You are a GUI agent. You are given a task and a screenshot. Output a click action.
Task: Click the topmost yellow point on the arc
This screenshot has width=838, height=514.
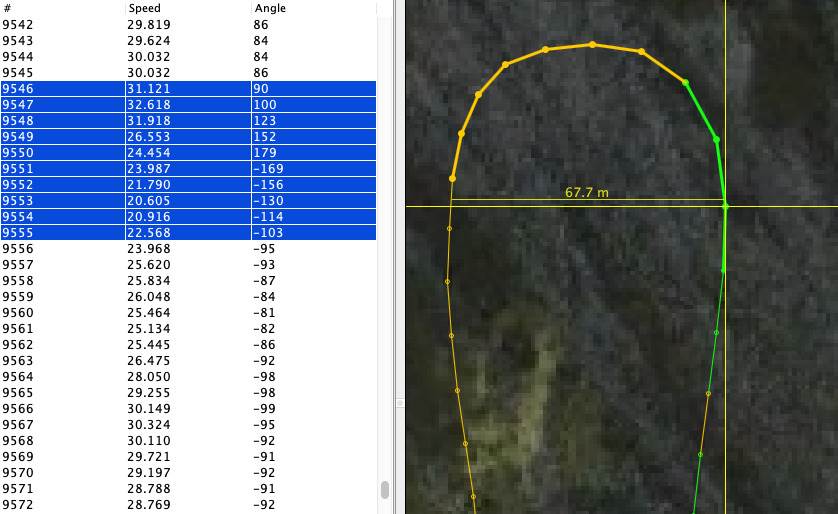coord(592,44)
